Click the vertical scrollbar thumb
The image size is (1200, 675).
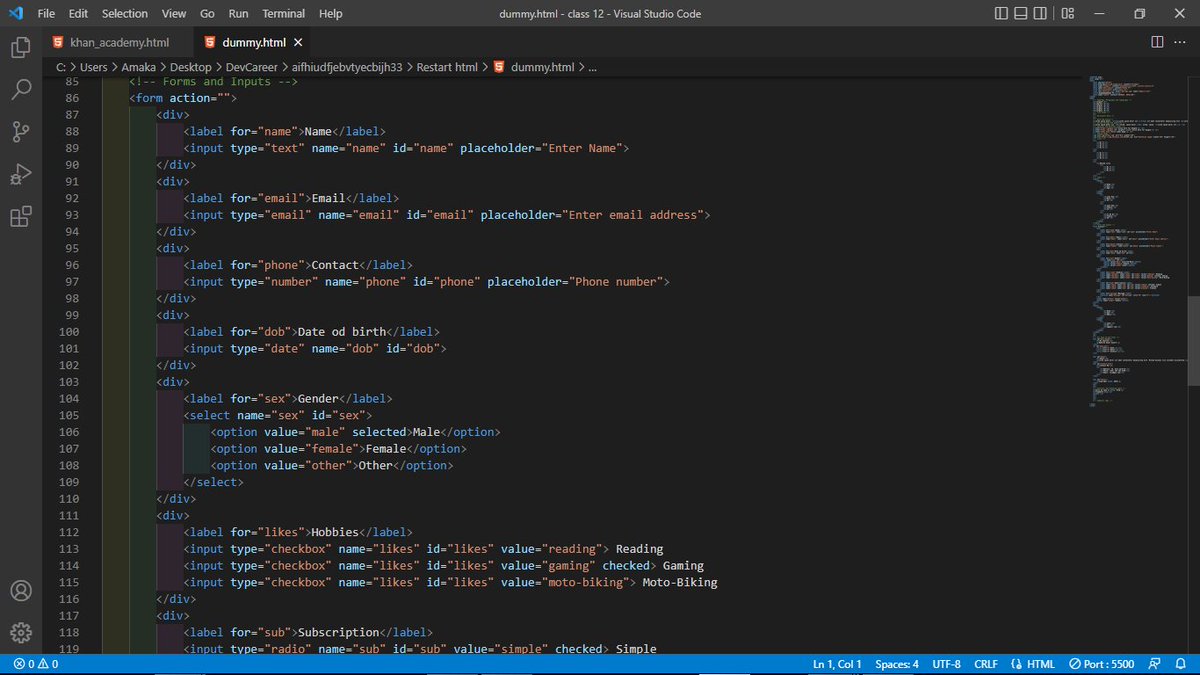click(x=1193, y=339)
